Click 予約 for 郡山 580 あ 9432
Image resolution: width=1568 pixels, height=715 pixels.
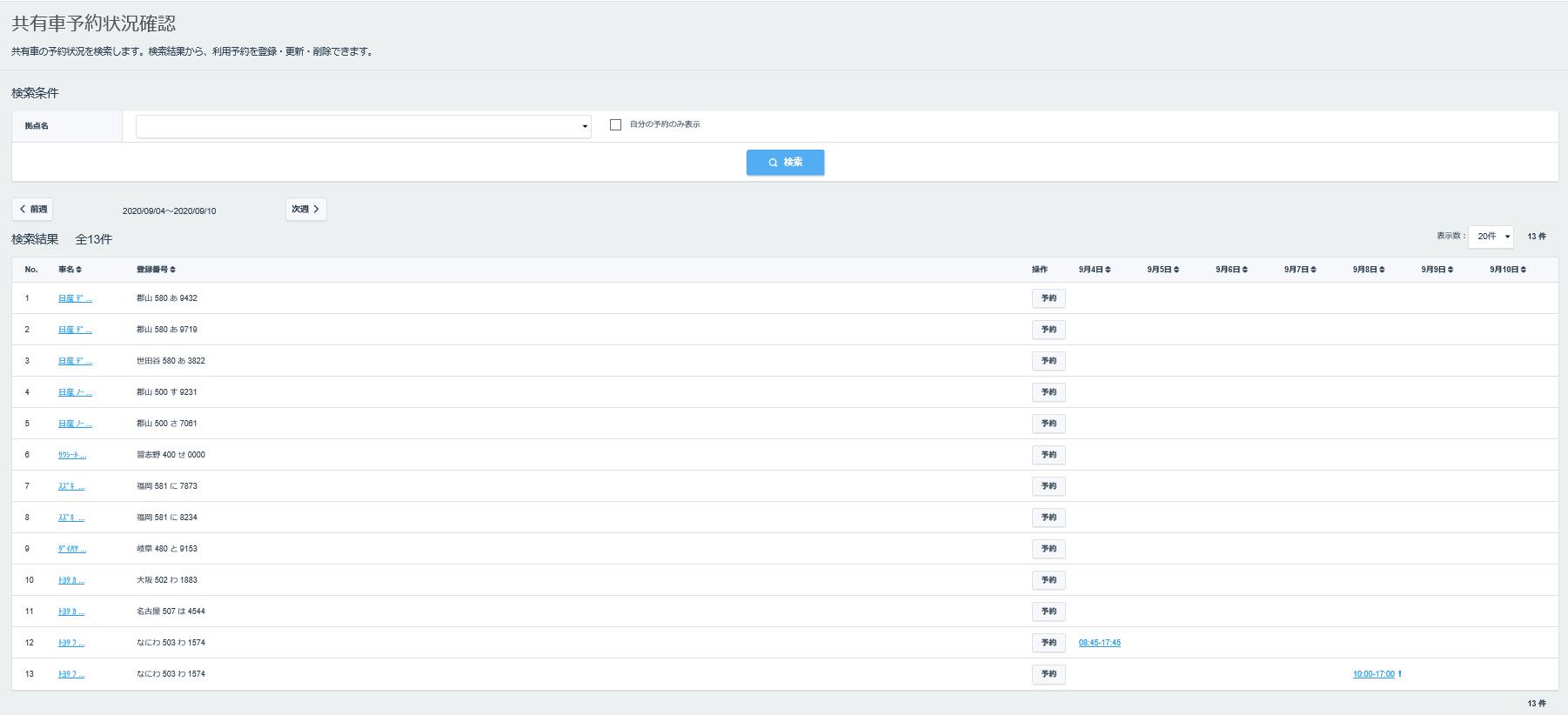pos(1049,298)
